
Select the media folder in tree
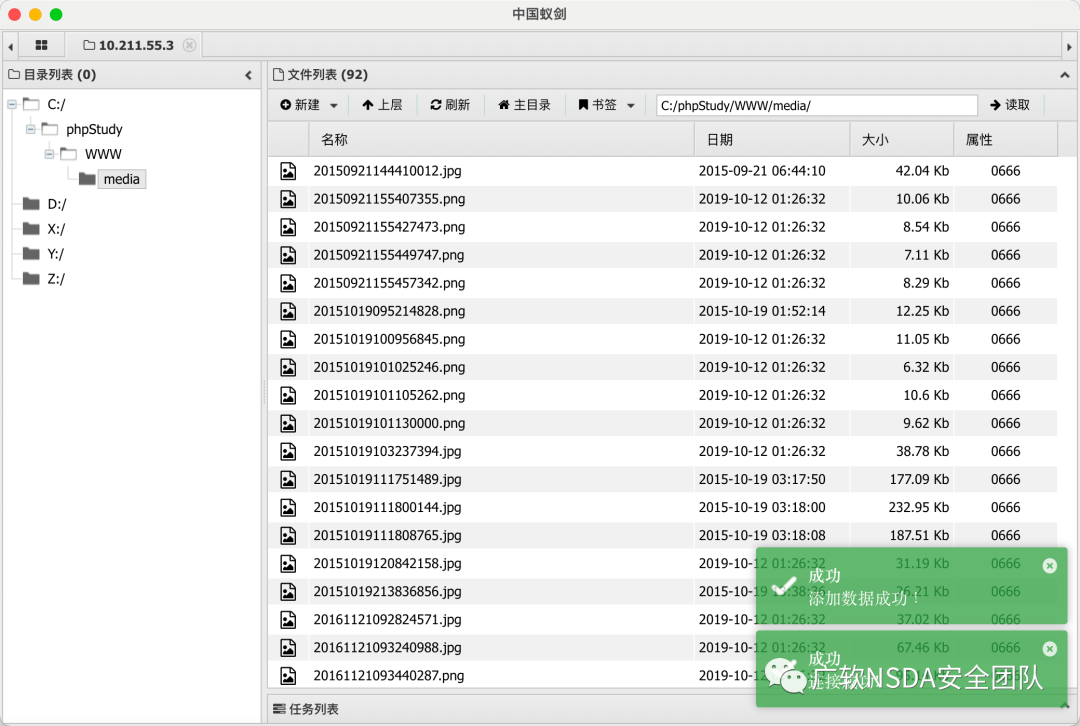[x=121, y=179]
